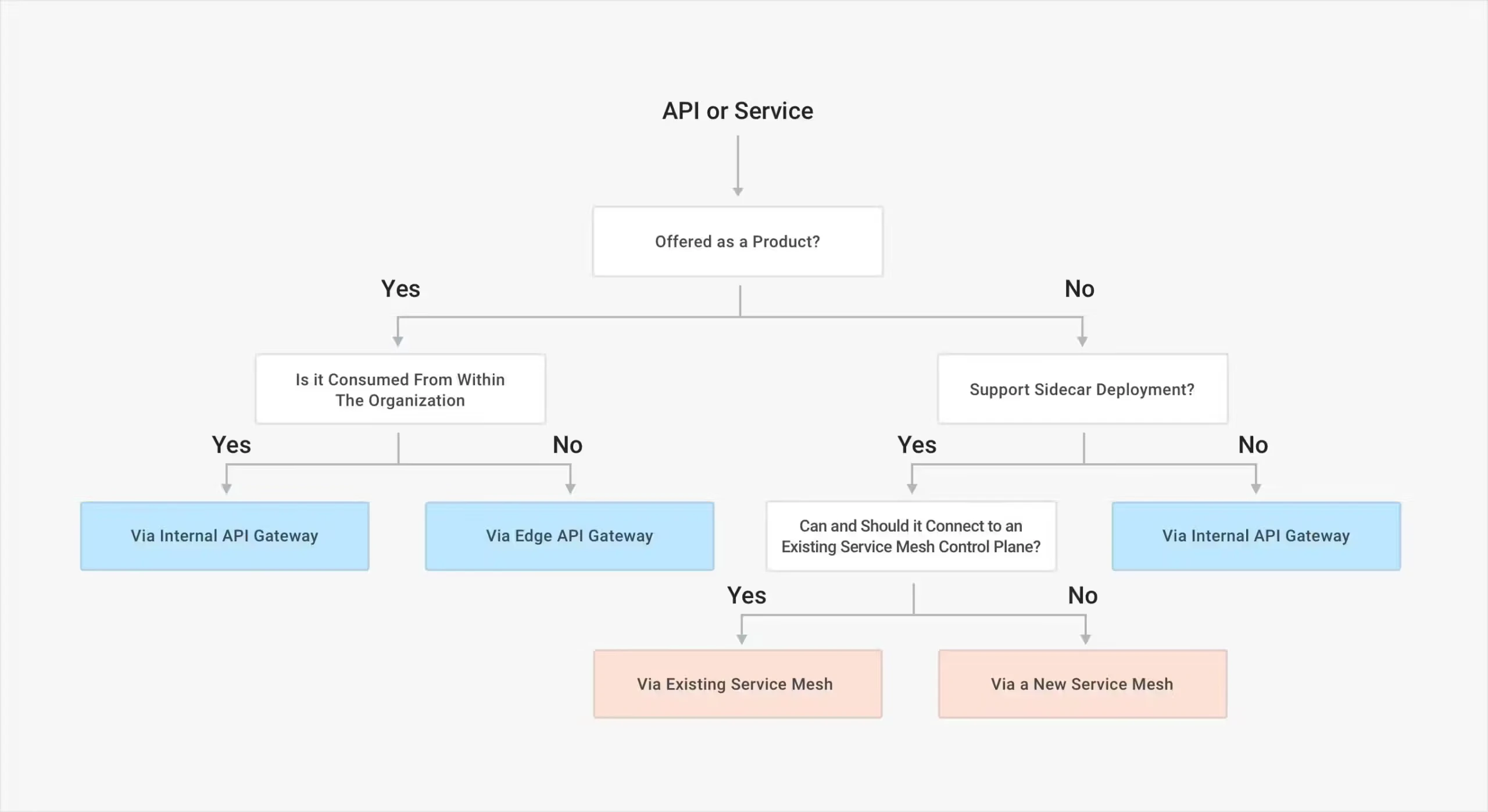Click the No label above "Via a New Service Mesh"

[x=1082, y=596]
